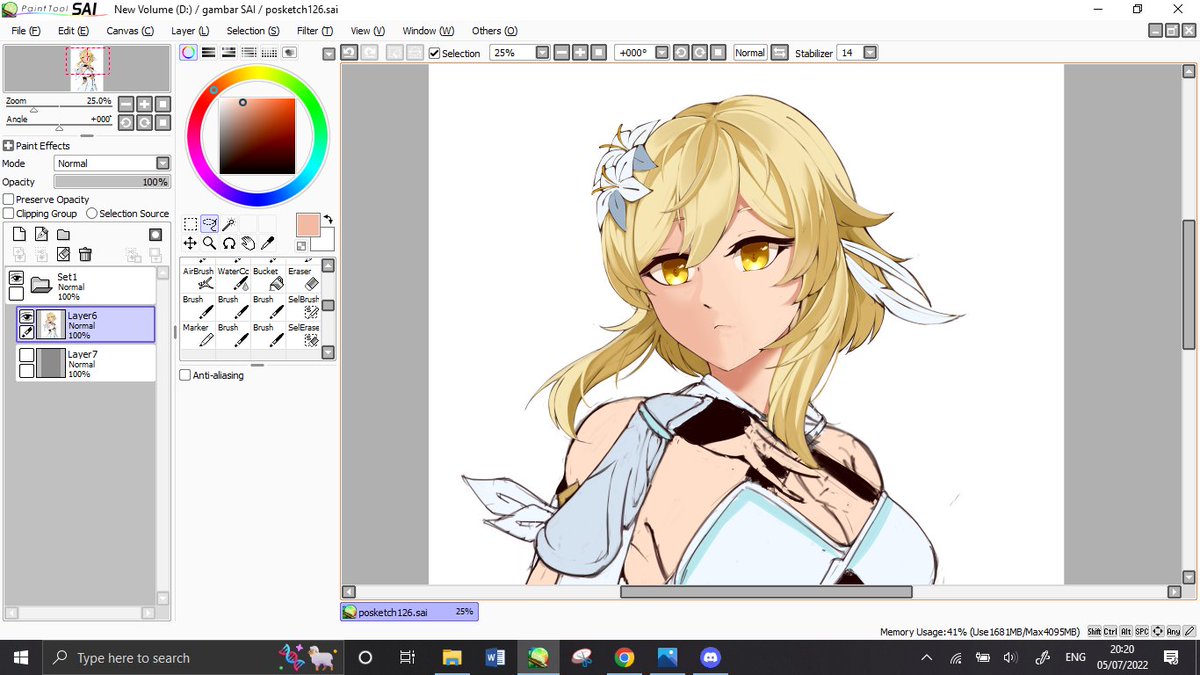Screen dimensions: 1200x675
Task: Choose the Bucket fill tool
Action: [x=267, y=279]
